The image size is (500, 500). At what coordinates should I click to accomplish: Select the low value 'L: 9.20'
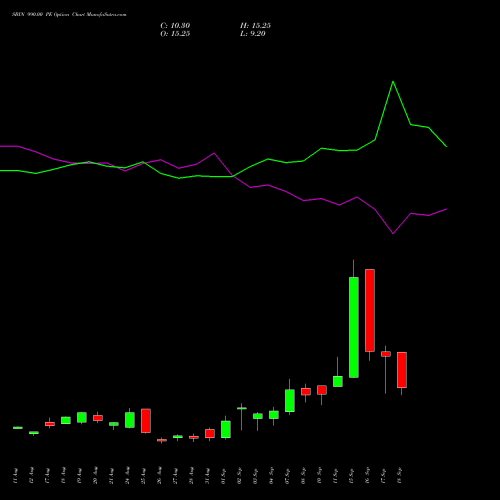point(253,34)
